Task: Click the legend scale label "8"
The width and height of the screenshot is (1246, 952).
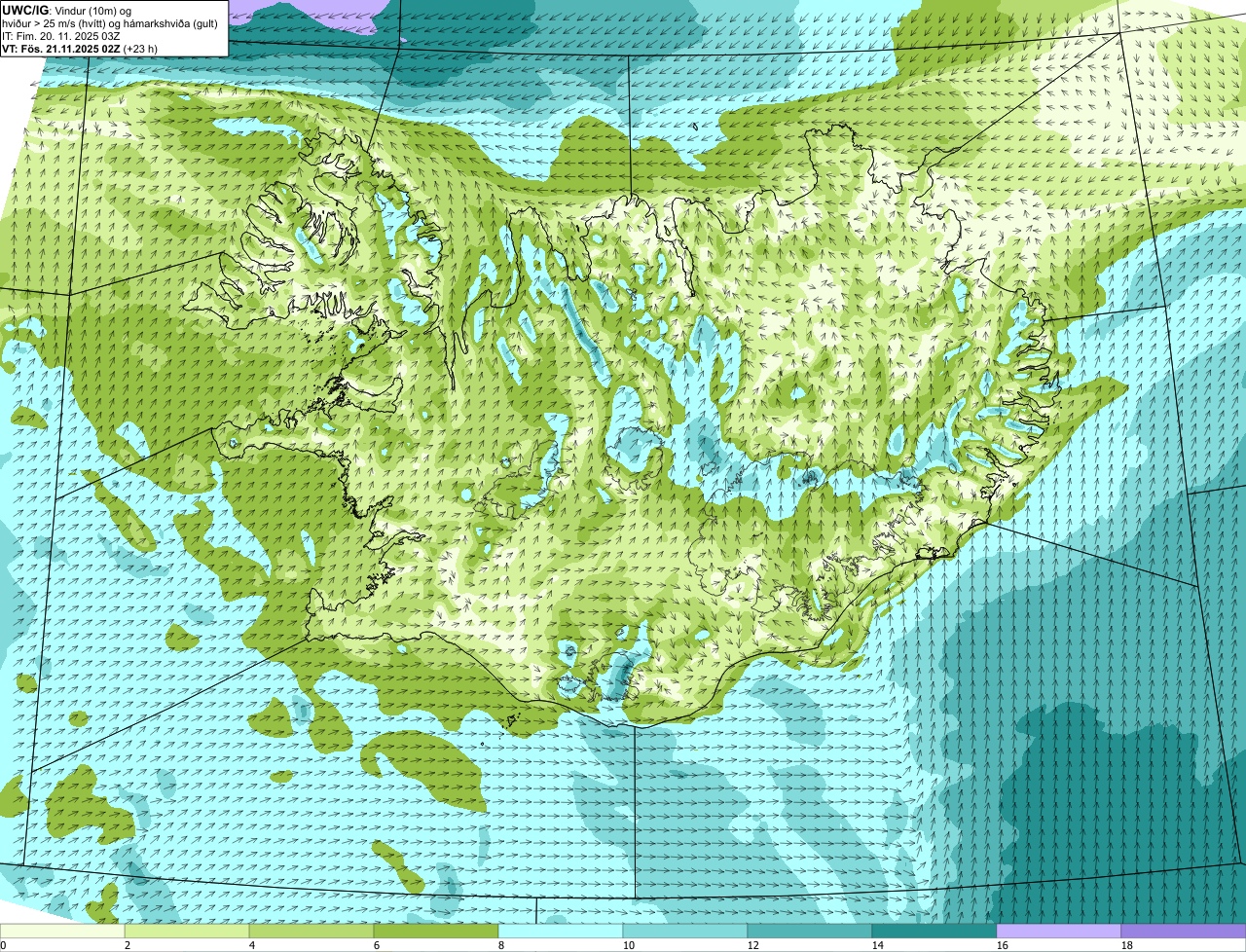Action: click(x=501, y=945)
